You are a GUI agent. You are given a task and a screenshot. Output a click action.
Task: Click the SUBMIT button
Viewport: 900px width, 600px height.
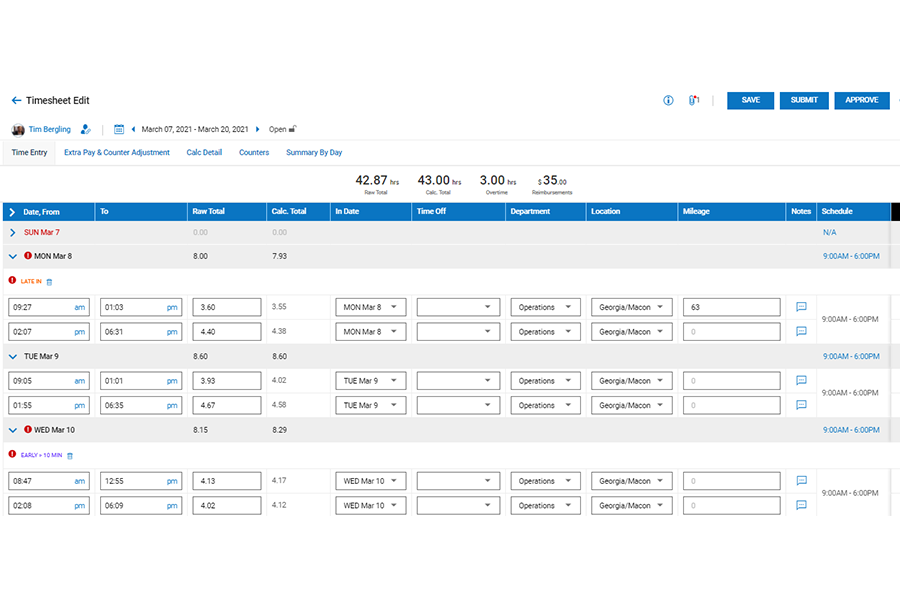coord(804,101)
